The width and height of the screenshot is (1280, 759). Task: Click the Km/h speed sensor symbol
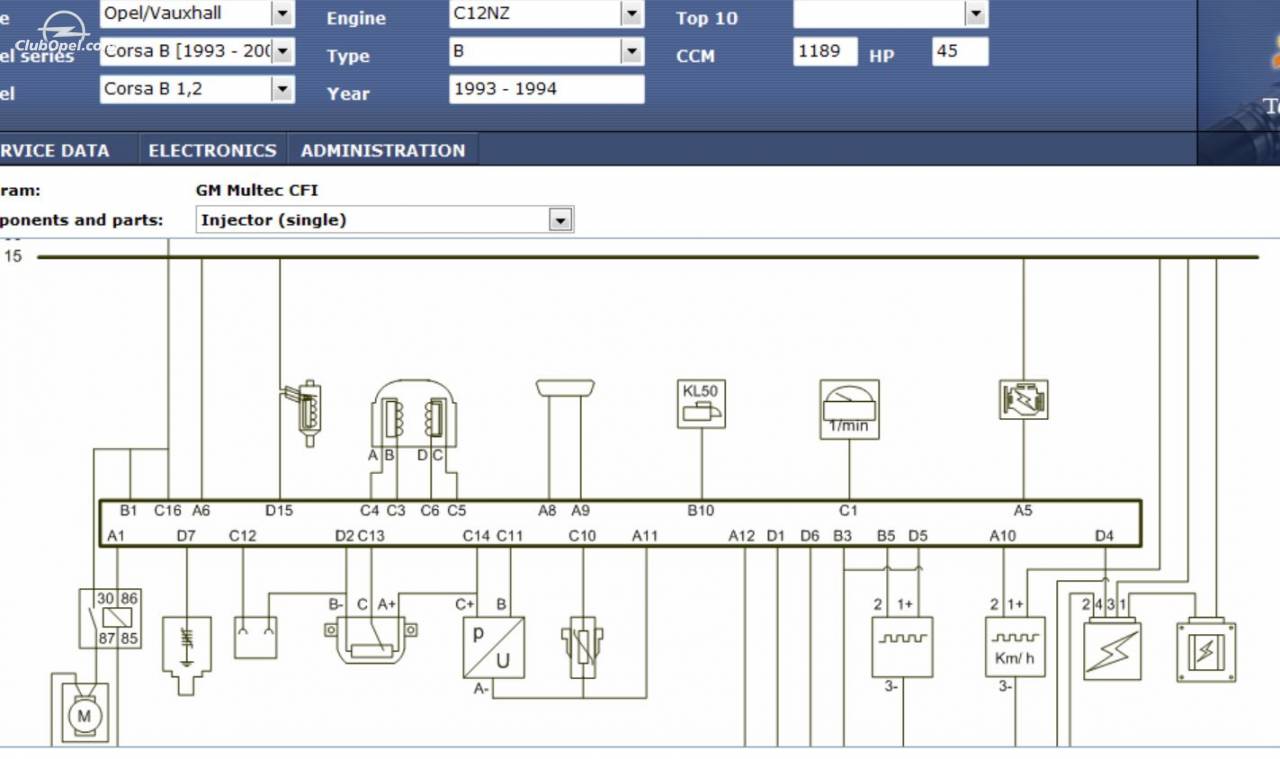(x=1015, y=647)
